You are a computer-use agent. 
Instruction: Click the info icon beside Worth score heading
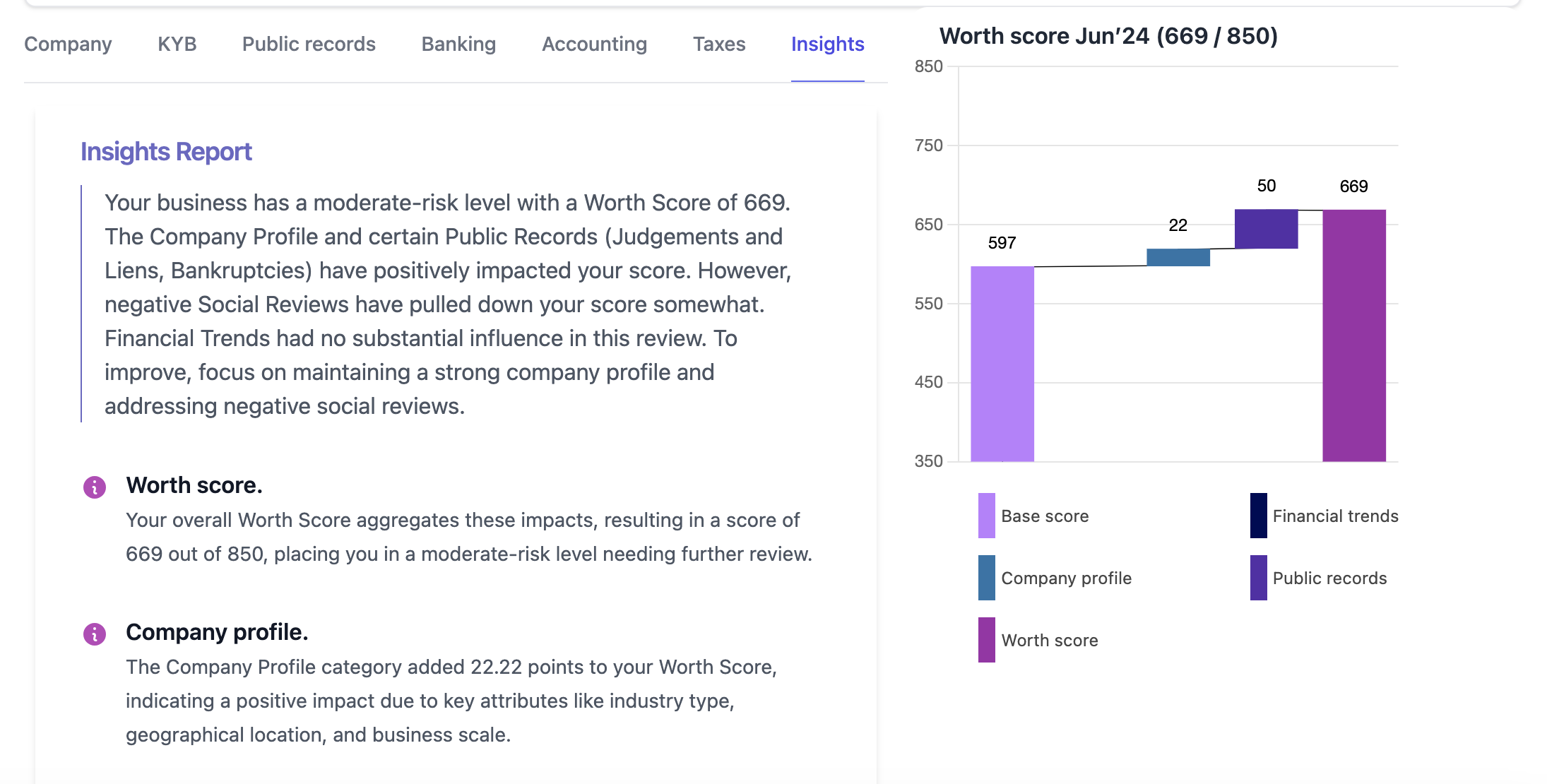(94, 485)
